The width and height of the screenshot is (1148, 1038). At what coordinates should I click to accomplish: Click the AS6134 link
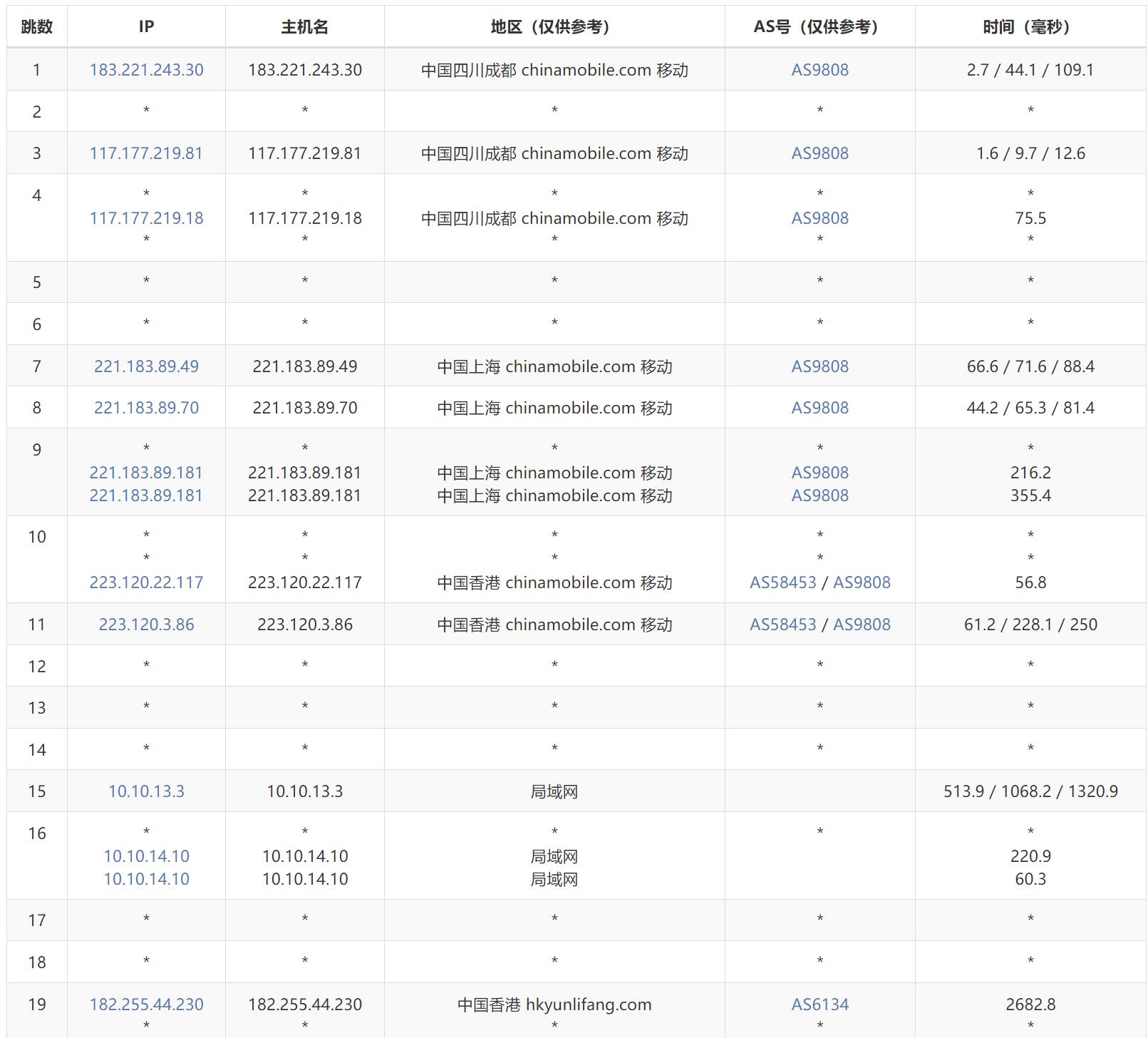point(819,1004)
